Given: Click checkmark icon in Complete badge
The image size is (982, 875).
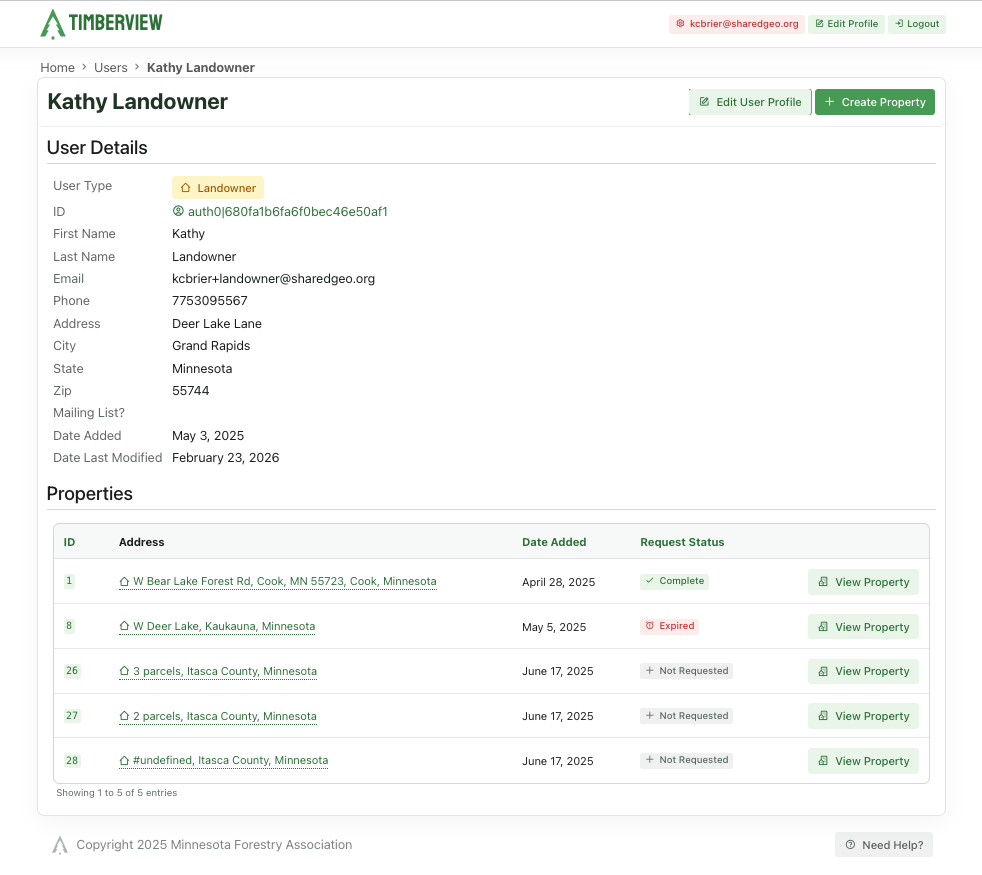Looking at the screenshot, I should point(649,581).
